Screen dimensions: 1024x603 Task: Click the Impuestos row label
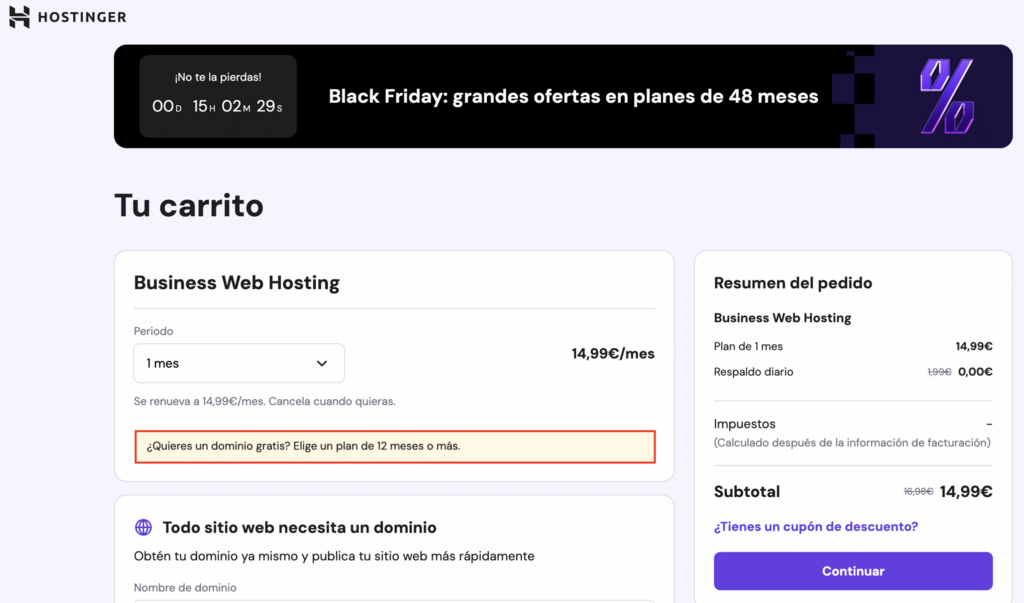(744, 424)
